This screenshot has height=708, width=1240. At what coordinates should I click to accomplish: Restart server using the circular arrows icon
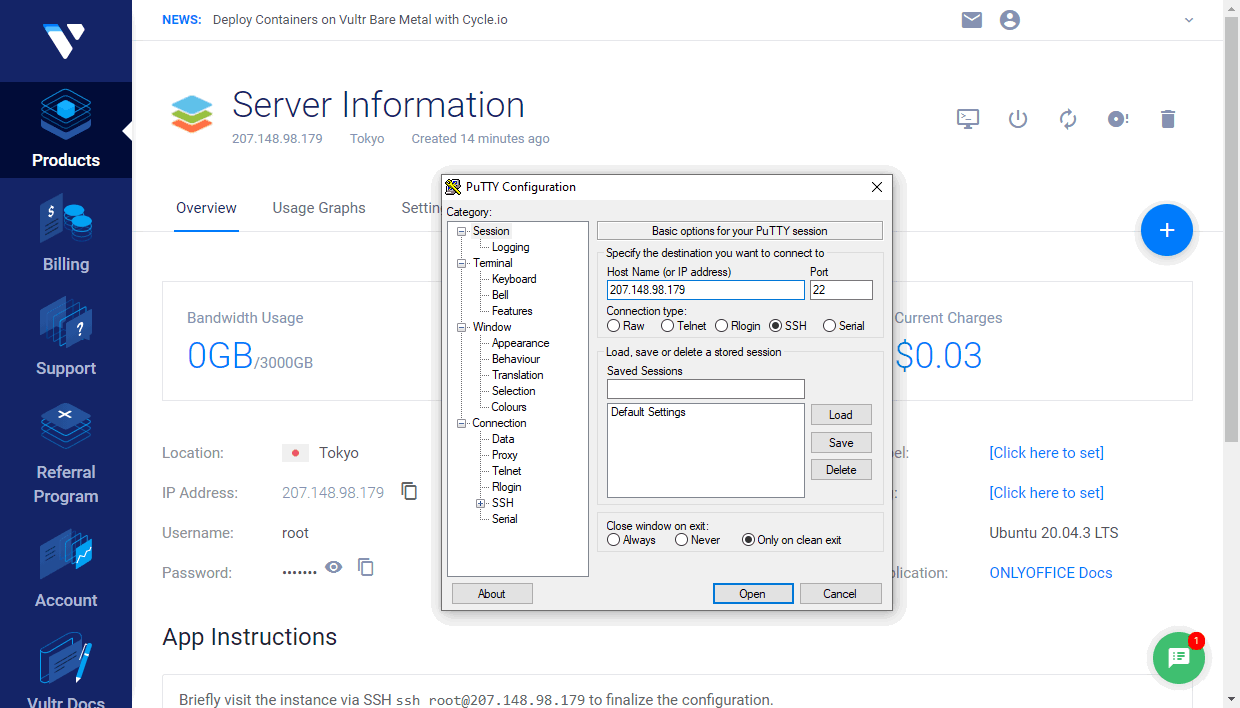(1068, 119)
